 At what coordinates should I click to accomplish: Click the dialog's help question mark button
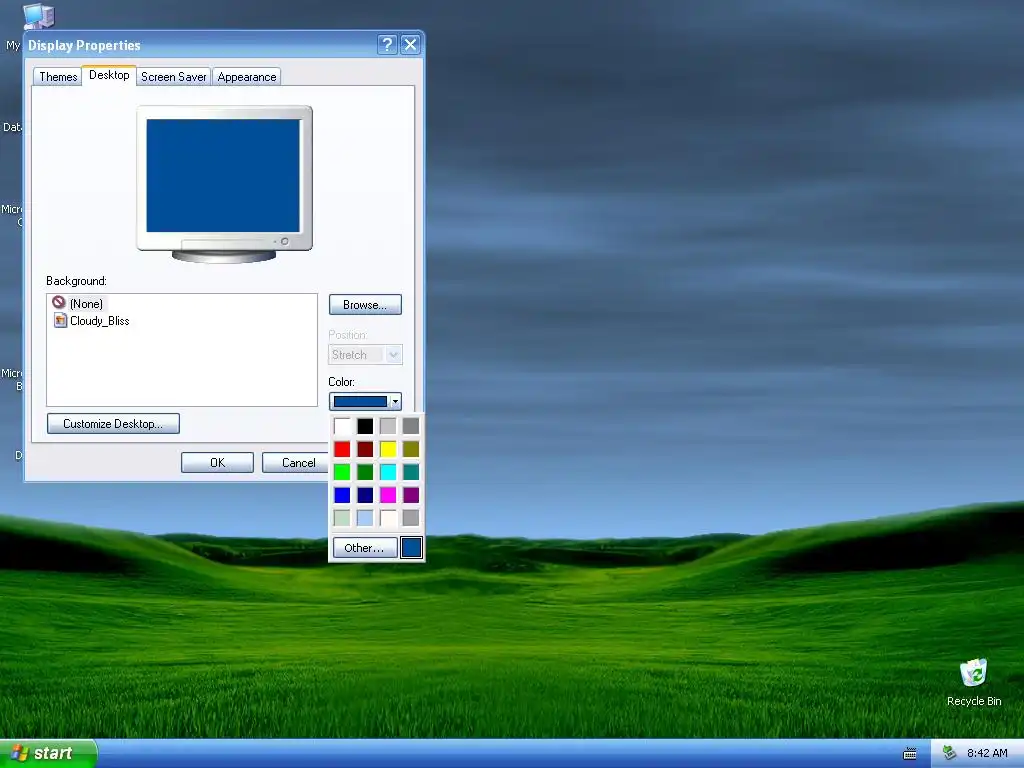pyautogui.click(x=387, y=44)
